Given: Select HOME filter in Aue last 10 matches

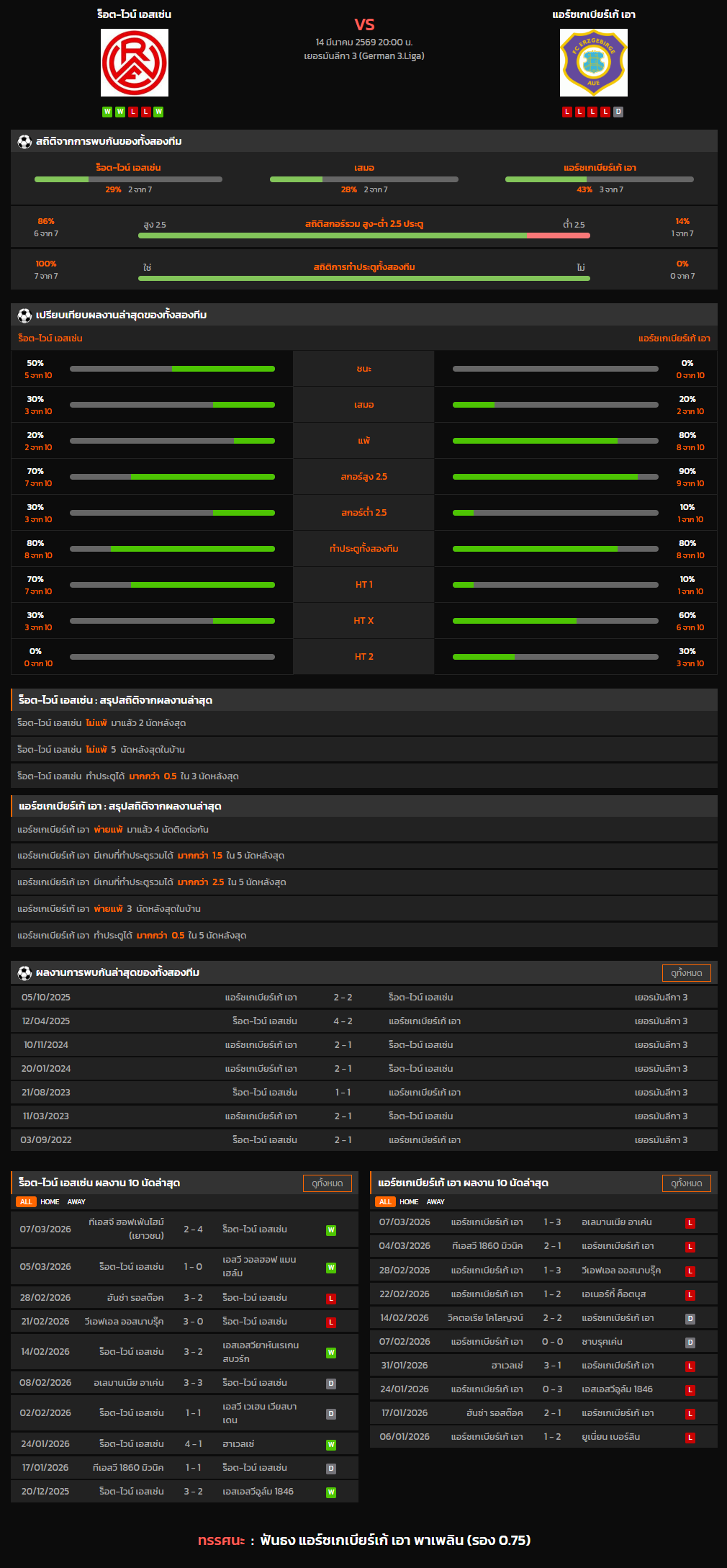Looking at the screenshot, I should coord(409,1201).
